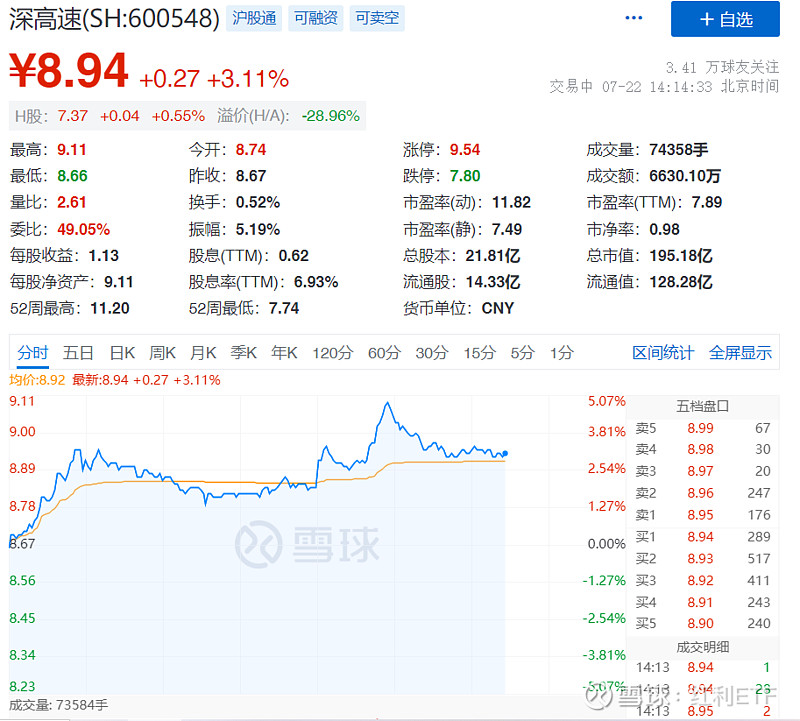Image resolution: width=800 pixels, height=721 pixels.
Task: Click the 沪股通 badge next to stock name
Action: (x=254, y=18)
